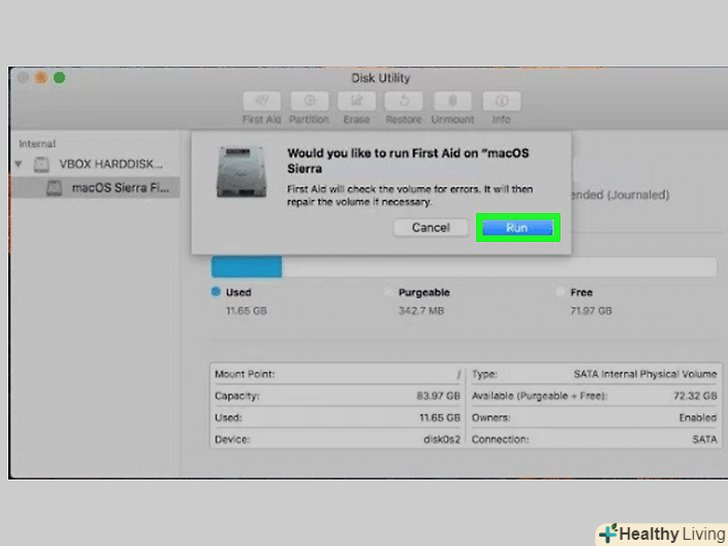Click the dialog heading about First Aid

408,161
